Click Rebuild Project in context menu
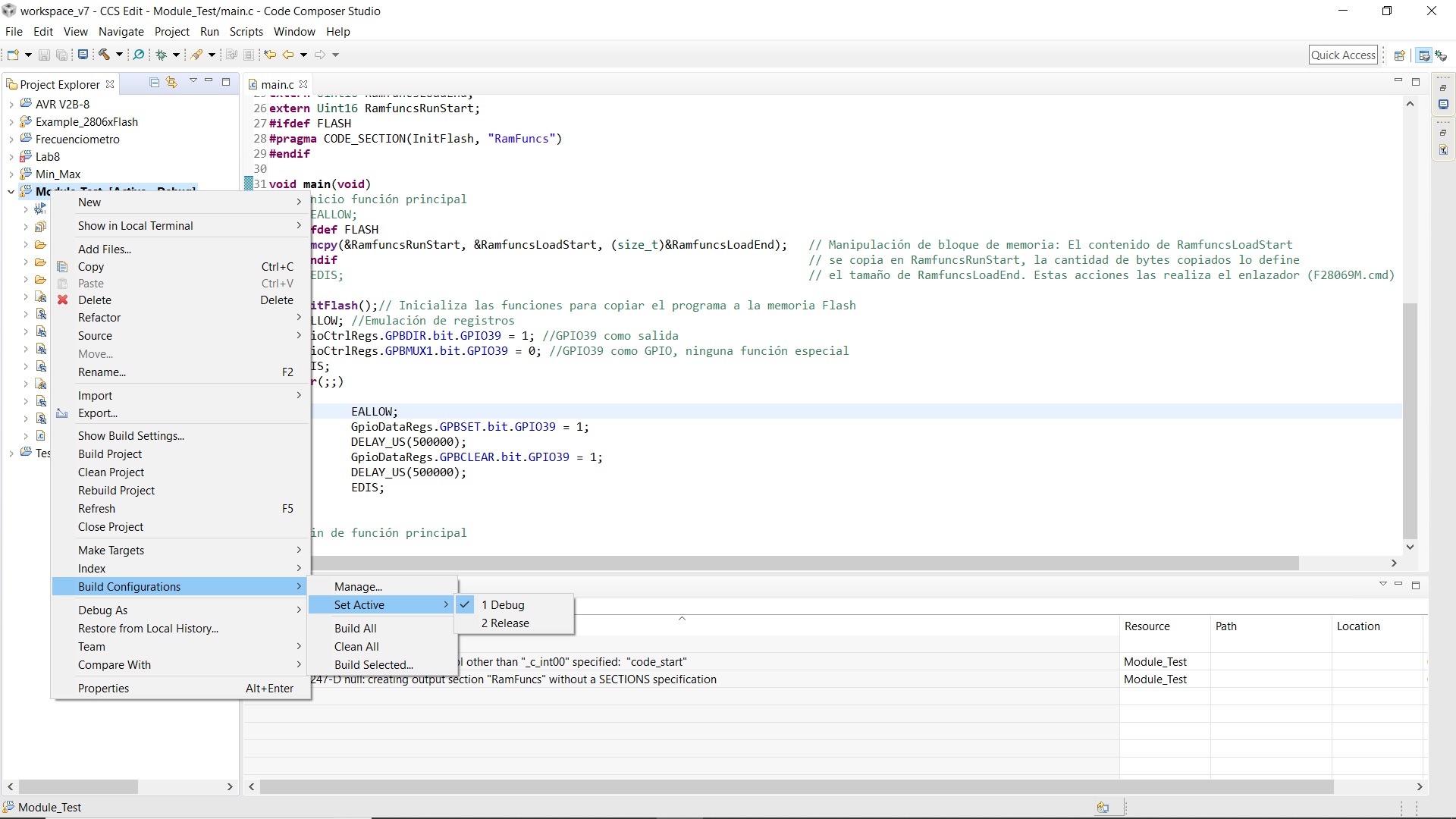The height and width of the screenshot is (819, 1456). [116, 491]
